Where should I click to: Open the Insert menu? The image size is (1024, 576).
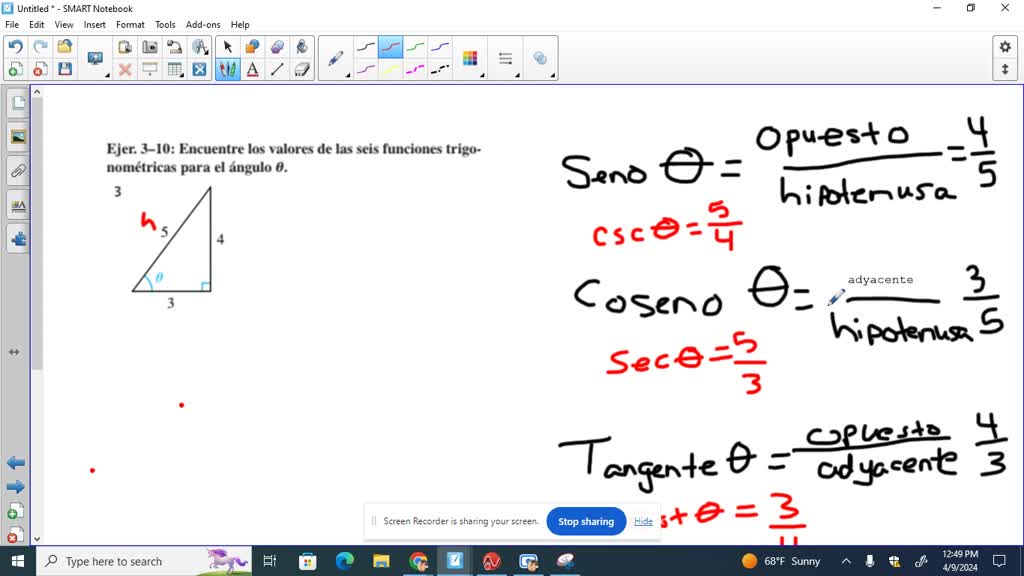click(95, 24)
